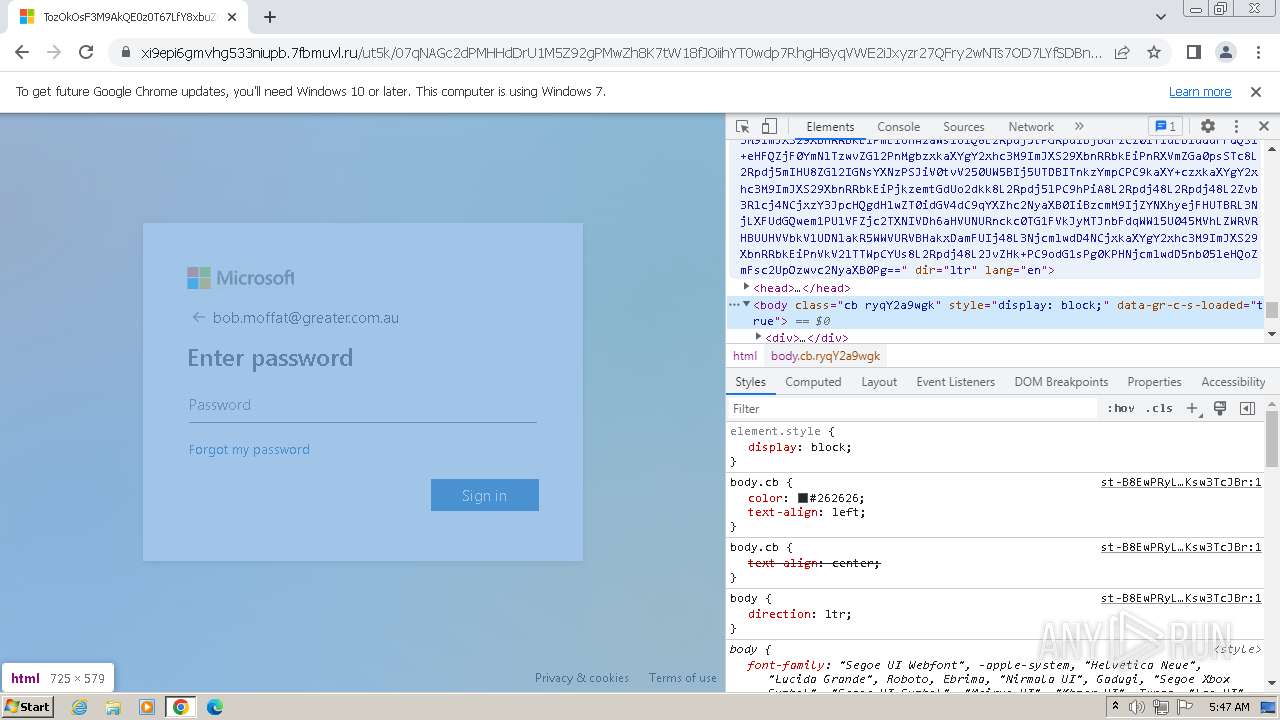Dismiss the Chrome update notification bar
The width and height of the screenshot is (1280, 720).
1256,91
